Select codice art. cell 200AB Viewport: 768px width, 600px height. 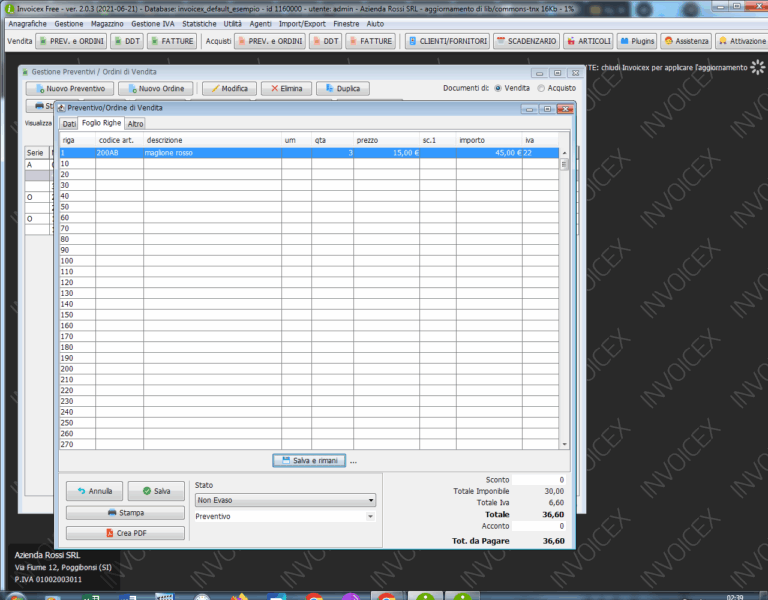coord(120,153)
